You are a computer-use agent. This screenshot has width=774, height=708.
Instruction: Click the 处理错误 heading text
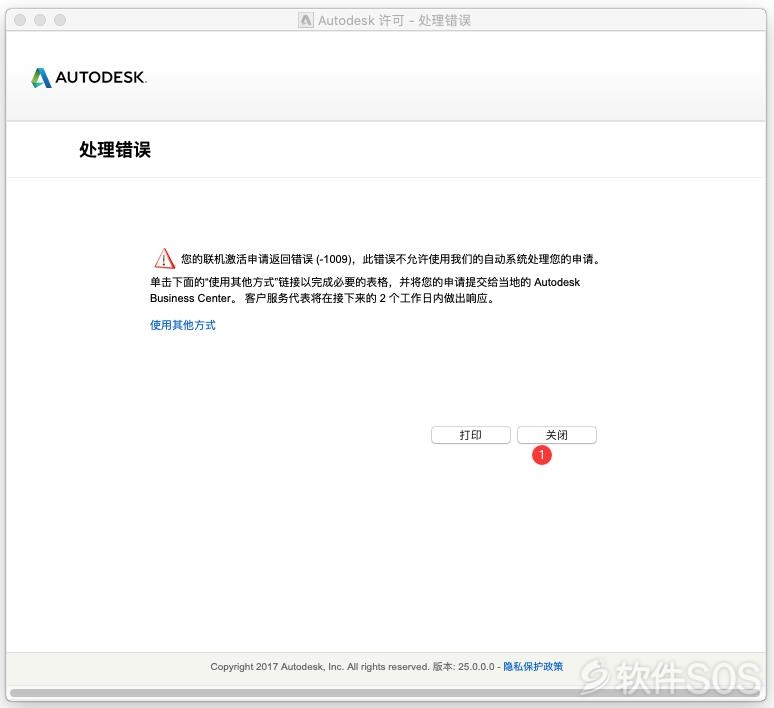pos(115,150)
